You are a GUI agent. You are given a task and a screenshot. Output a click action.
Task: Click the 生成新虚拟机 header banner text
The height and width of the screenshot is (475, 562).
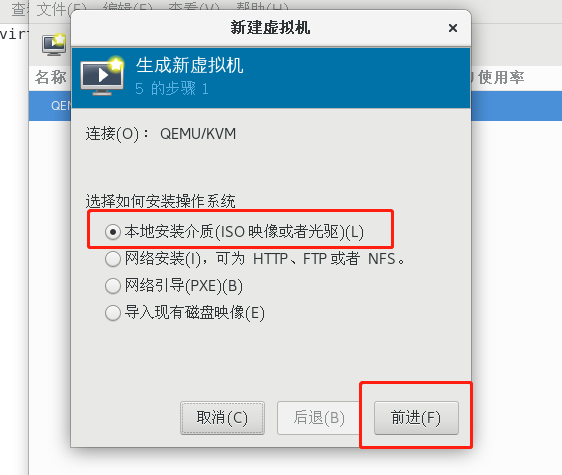tap(190, 65)
